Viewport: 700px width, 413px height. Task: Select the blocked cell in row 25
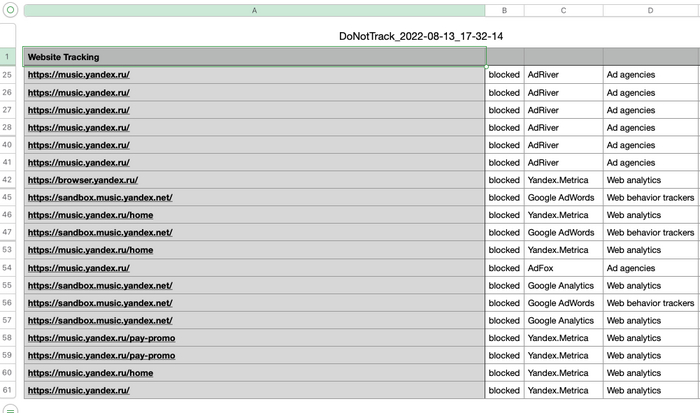coord(504,75)
